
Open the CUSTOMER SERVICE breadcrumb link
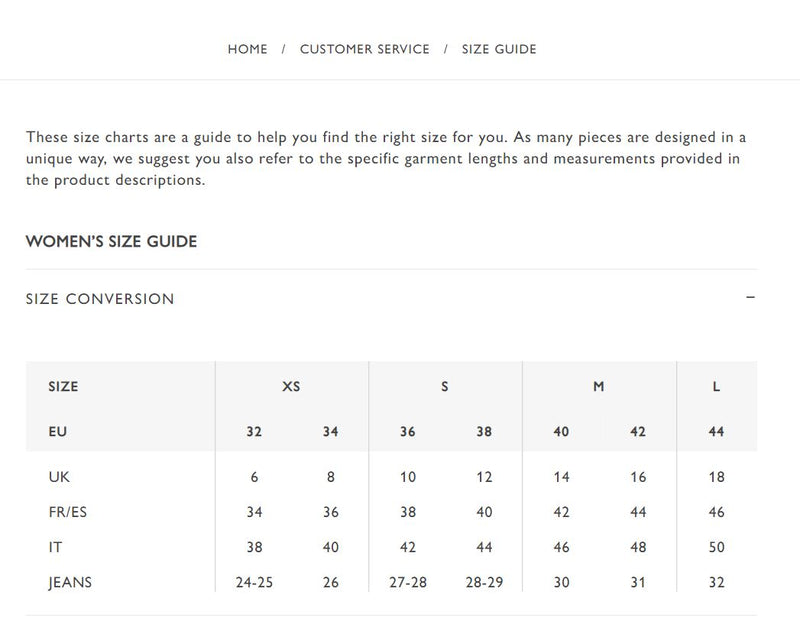point(364,49)
